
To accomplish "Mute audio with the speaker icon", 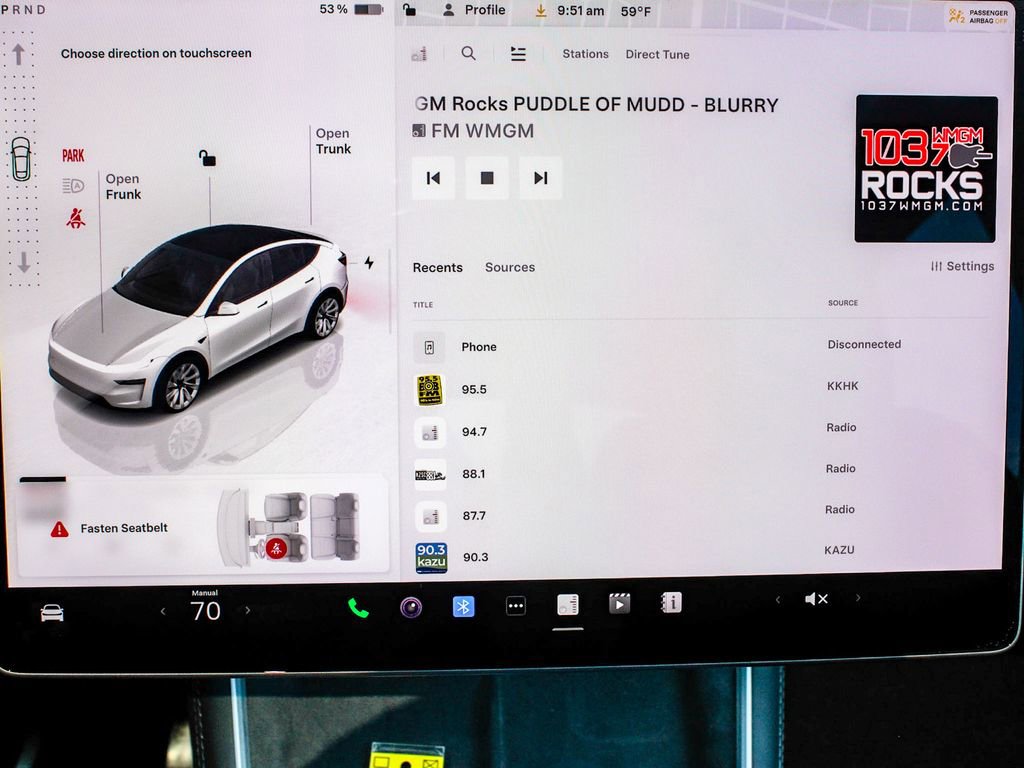I will click(x=815, y=598).
